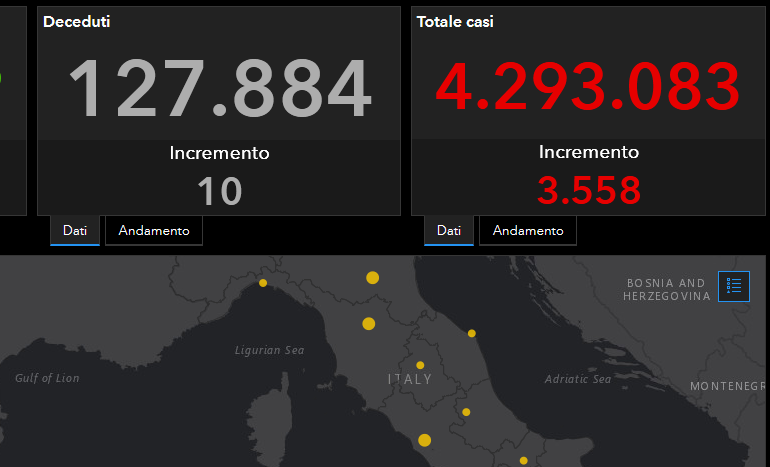770x467 pixels.
Task: Select the northernmost large yellow map marker
Action: [373, 277]
